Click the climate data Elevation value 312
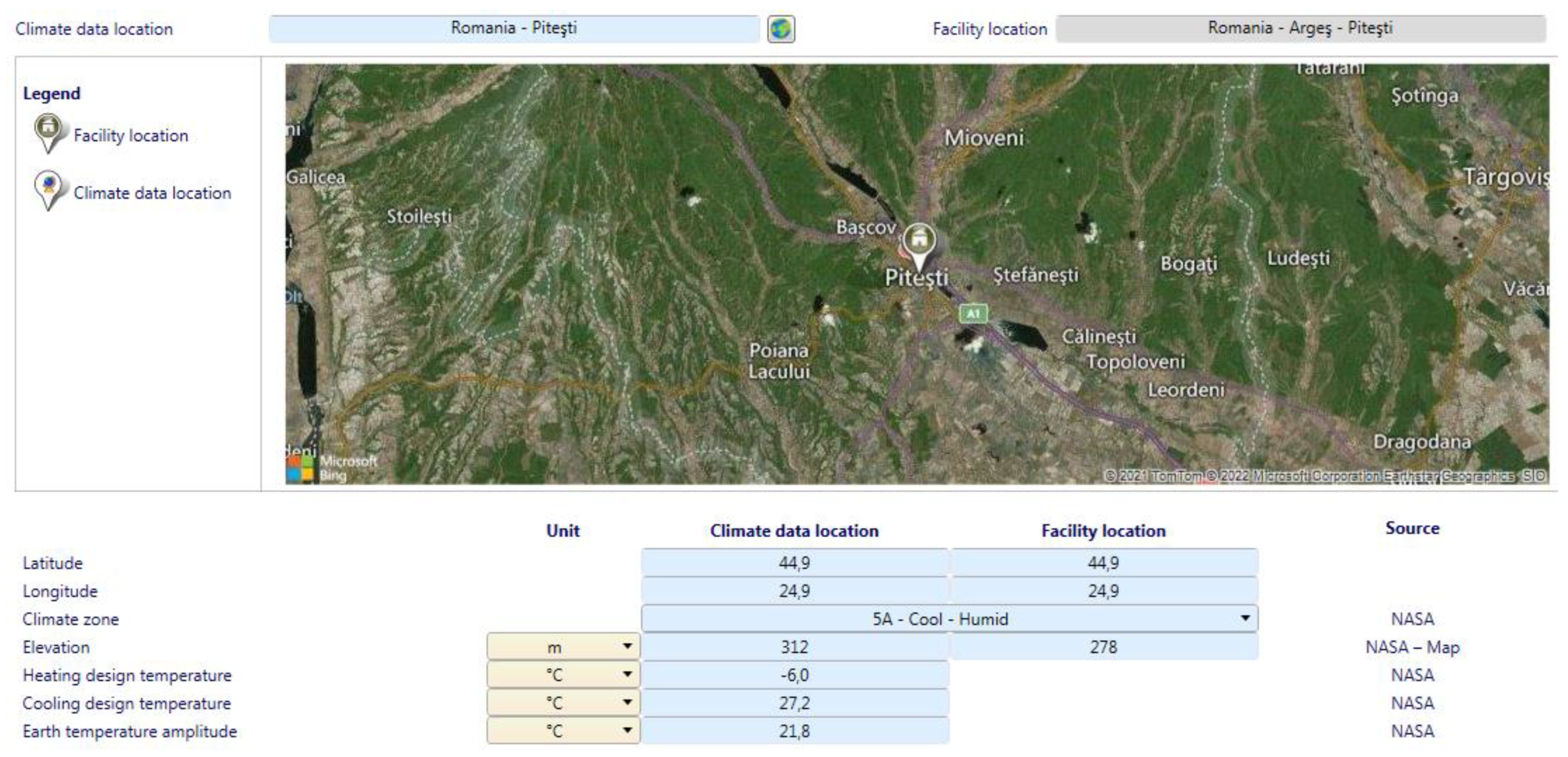This screenshot has height=757, width=1568. point(794,646)
